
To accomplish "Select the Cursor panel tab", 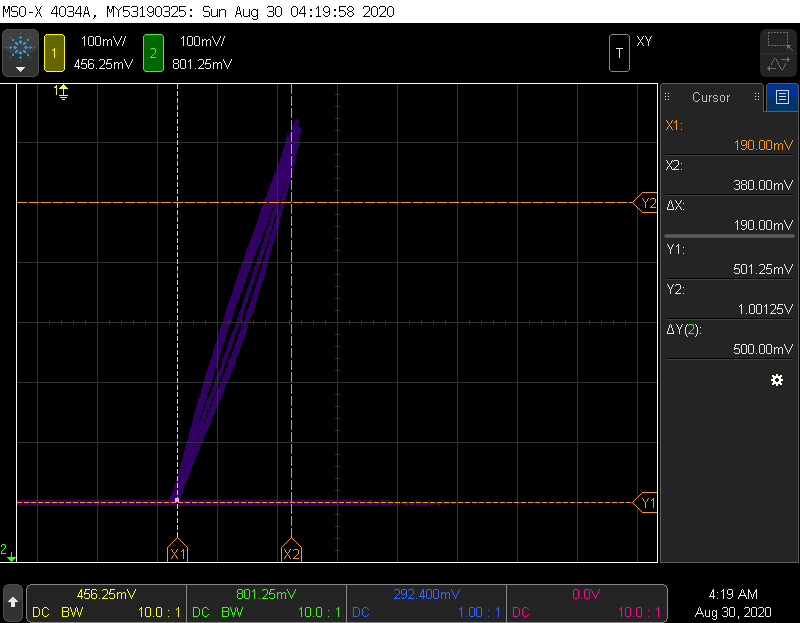I will click(x=711, y=97).
